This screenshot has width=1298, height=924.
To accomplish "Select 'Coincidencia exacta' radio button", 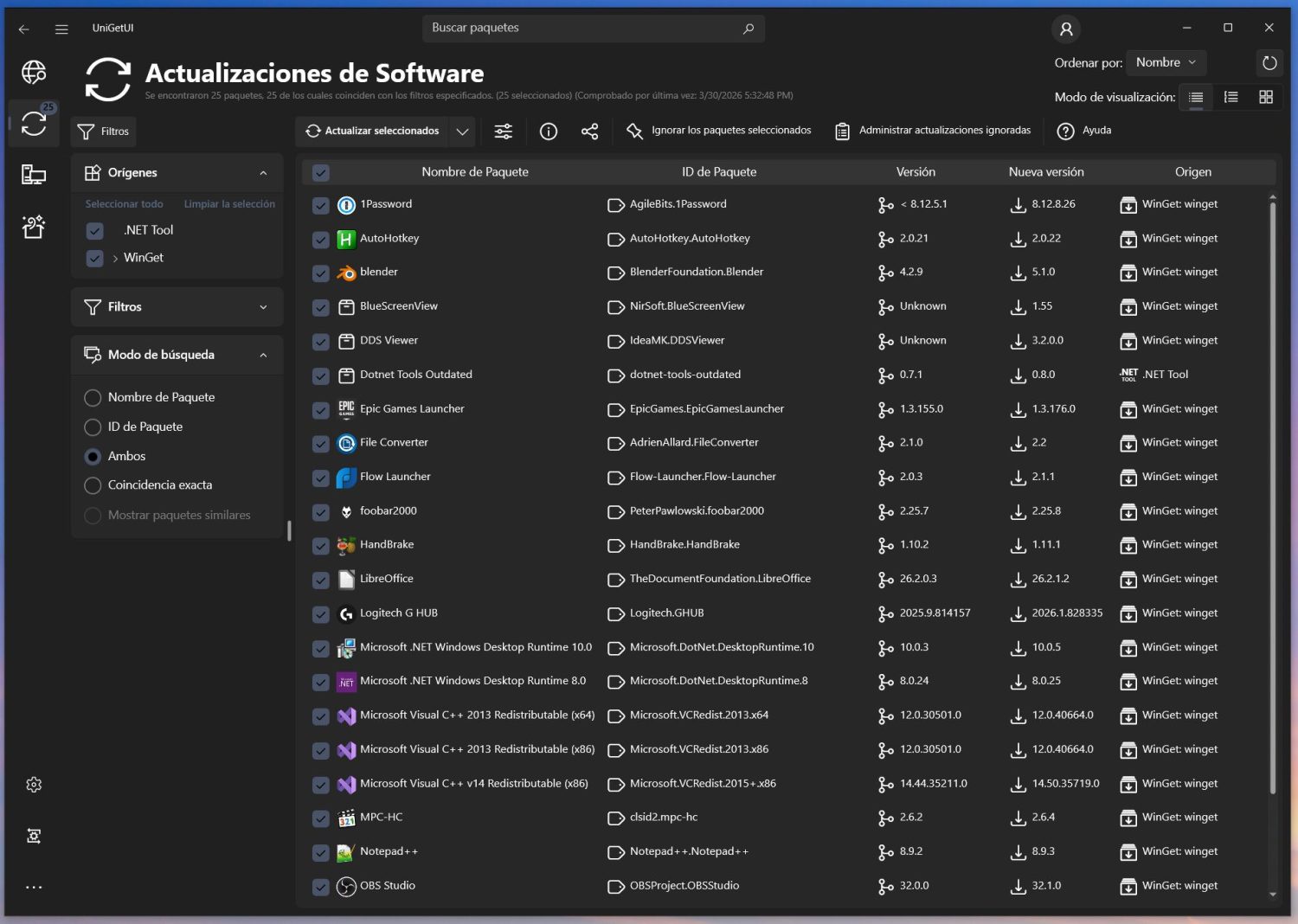I will pos(93,486).
